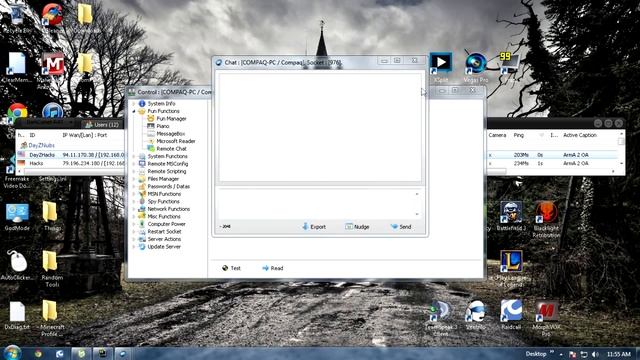Expand the MSN Functions tree node
640x360 pixels.
point(133,194)
